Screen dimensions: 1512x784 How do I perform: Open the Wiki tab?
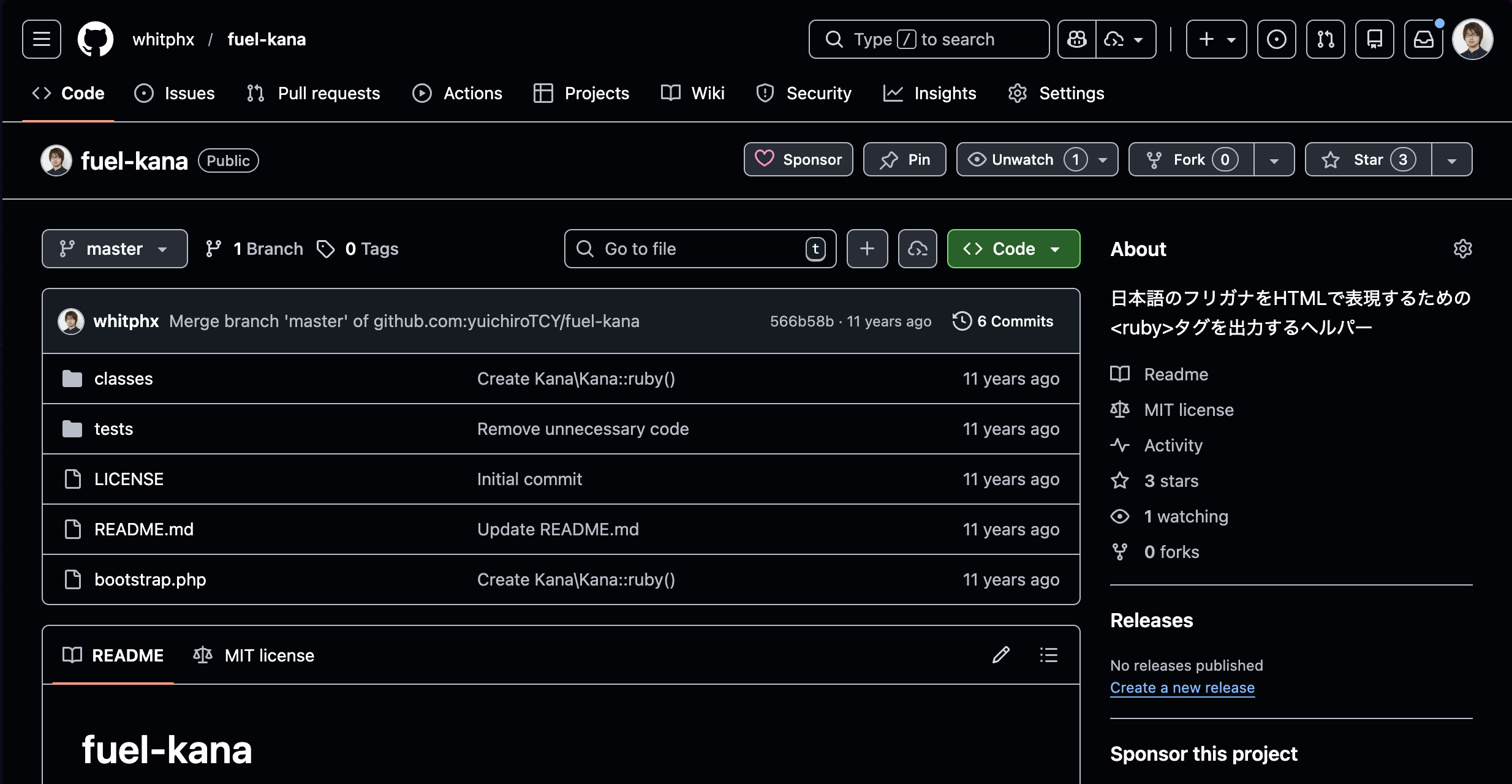coord(693,93)
